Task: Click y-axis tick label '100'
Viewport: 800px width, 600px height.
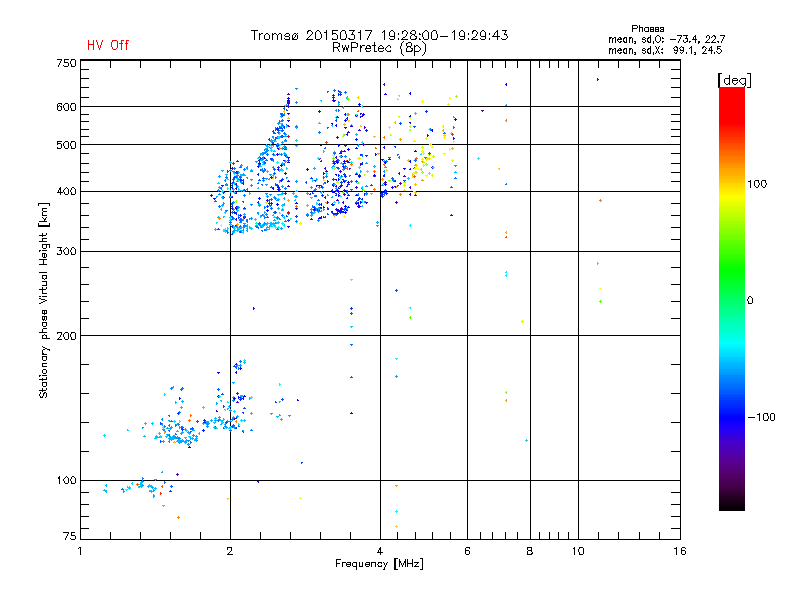Action: [66, 480]
